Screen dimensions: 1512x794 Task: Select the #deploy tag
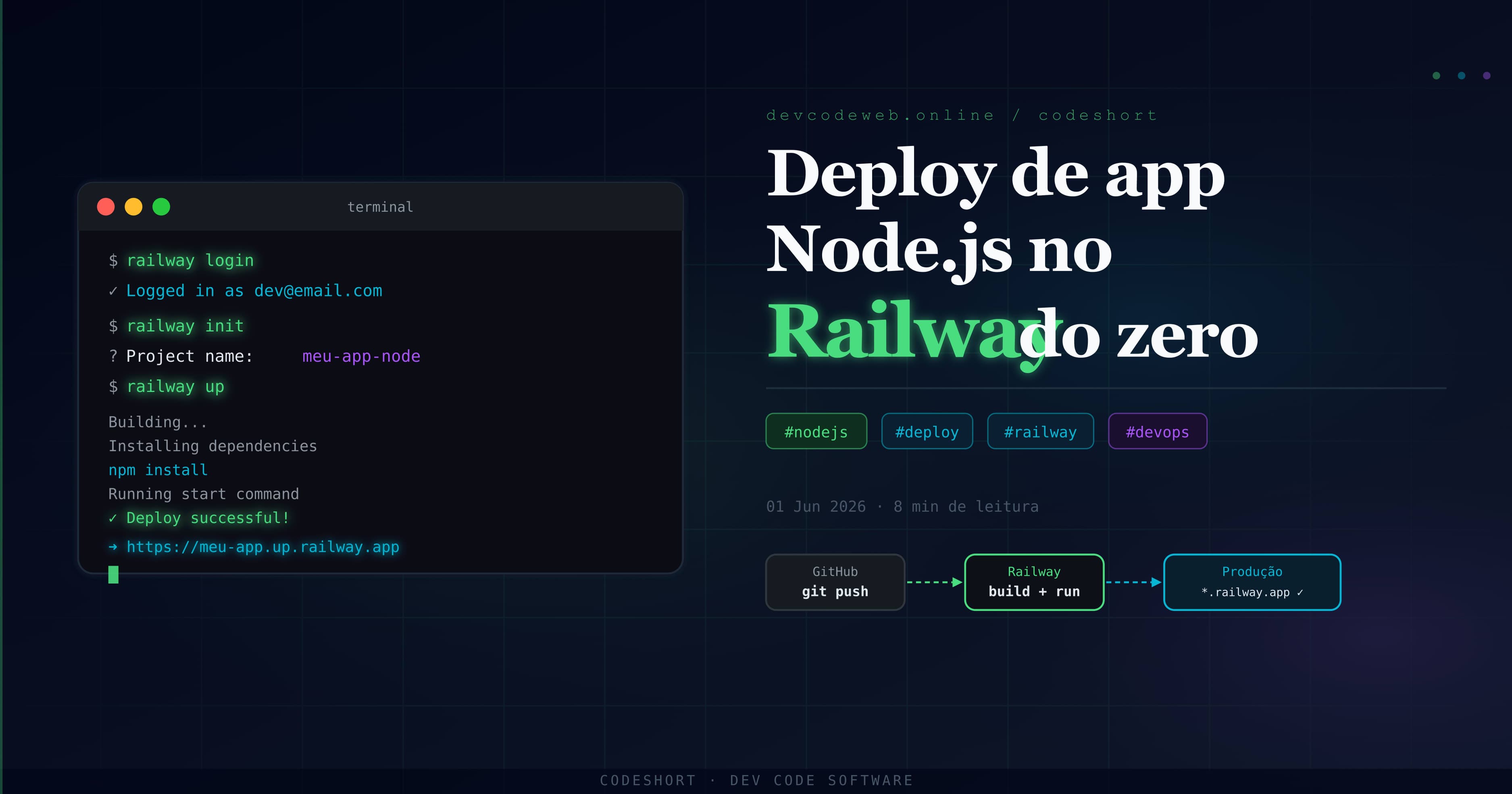tap(927, 431)
